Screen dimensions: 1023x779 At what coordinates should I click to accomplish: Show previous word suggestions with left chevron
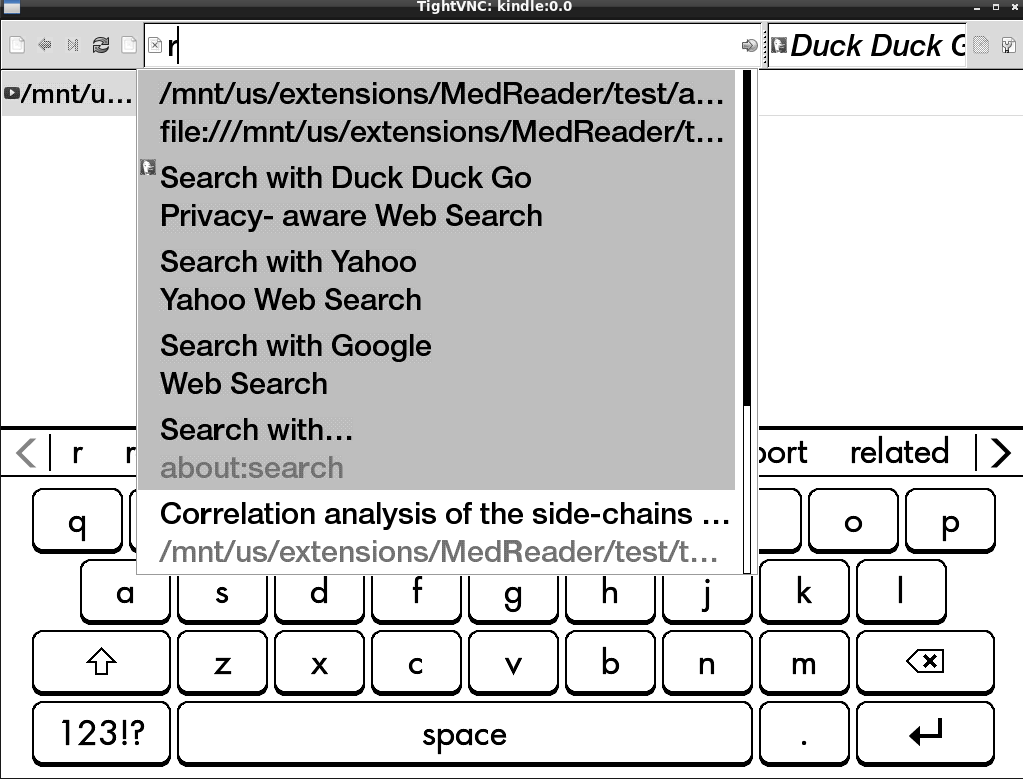(26, 453)
